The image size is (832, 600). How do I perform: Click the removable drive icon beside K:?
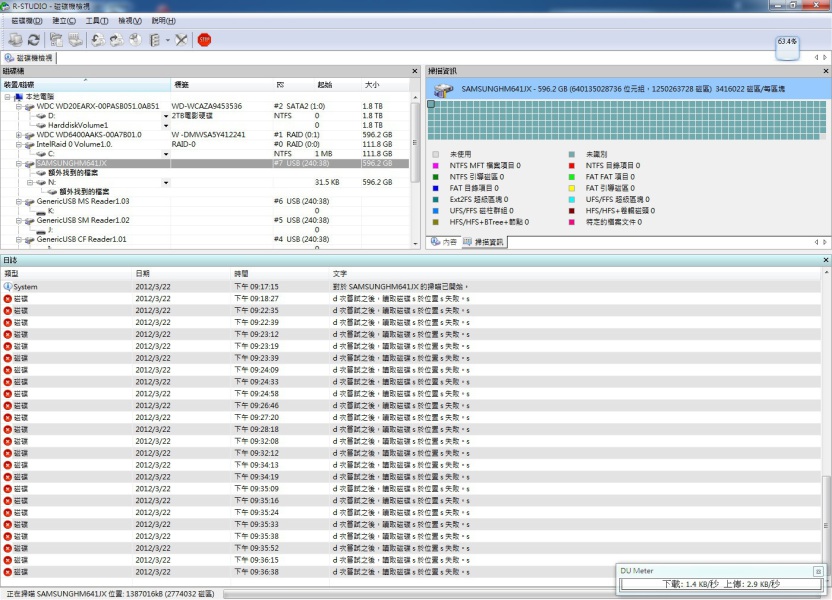pyautogui.click(x=41, y=211)
